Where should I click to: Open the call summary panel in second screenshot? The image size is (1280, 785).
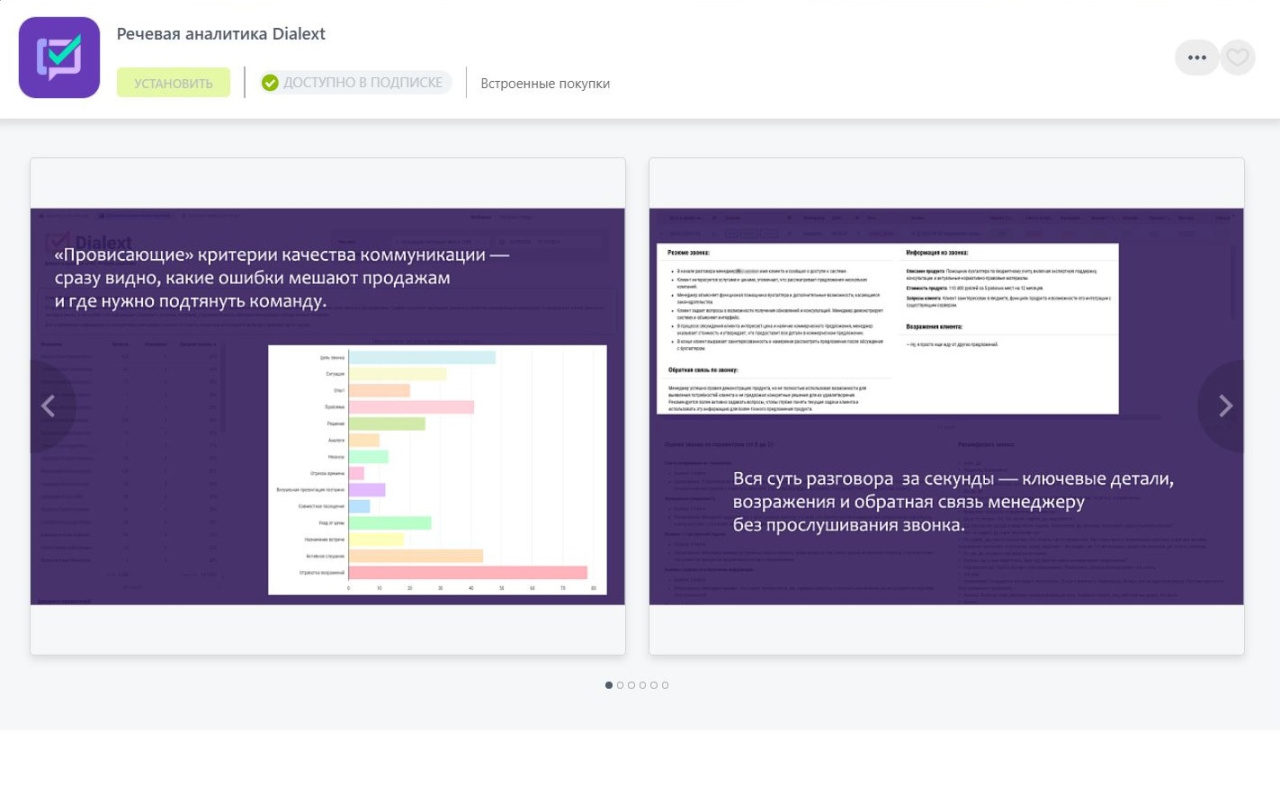(887, 328)
